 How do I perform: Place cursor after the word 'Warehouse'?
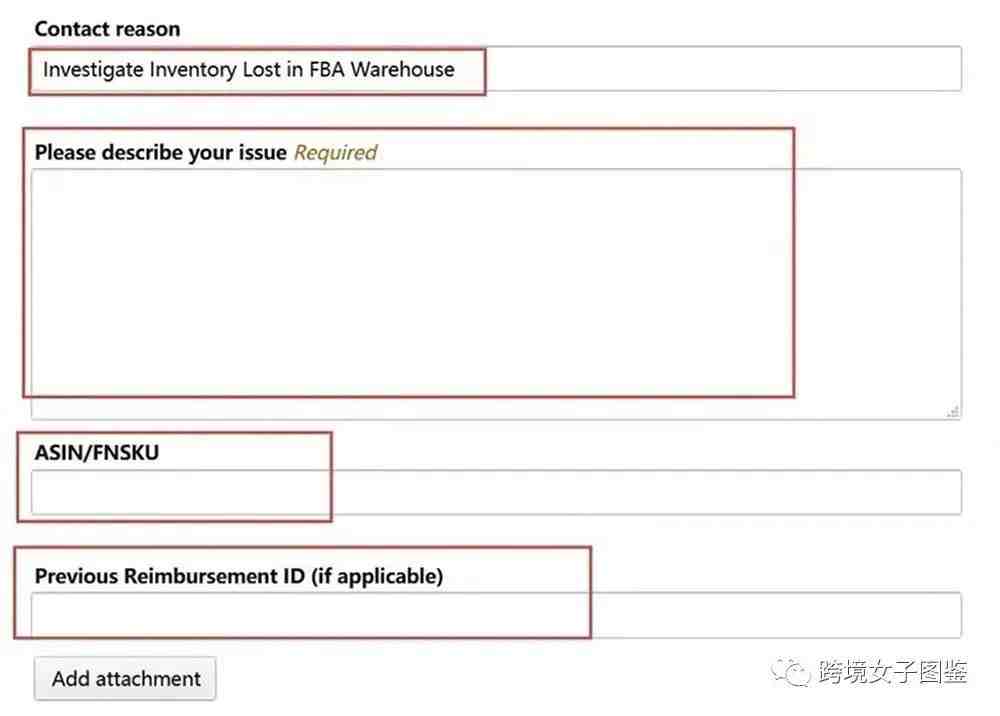(x=457, y=69)
